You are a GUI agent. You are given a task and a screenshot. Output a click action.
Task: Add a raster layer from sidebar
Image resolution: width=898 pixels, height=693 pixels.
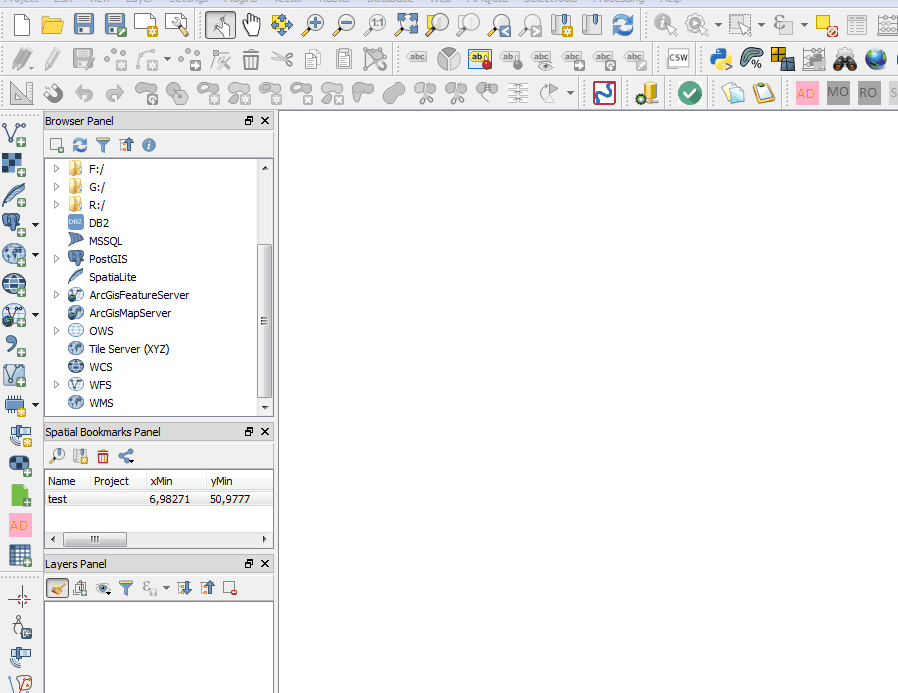(x=14, y=164)
